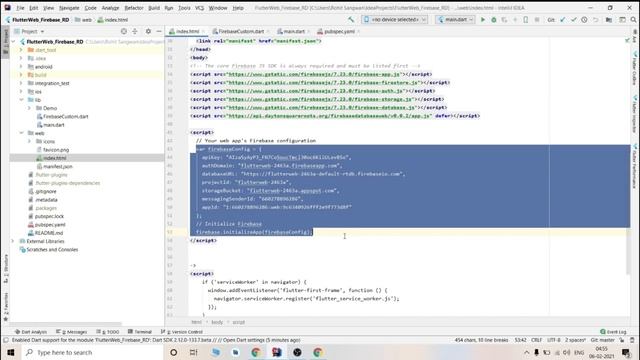The width and height of the screenshot is (640, 360).
Task: Open the Version Control tool window
Action: pos(182,332)
